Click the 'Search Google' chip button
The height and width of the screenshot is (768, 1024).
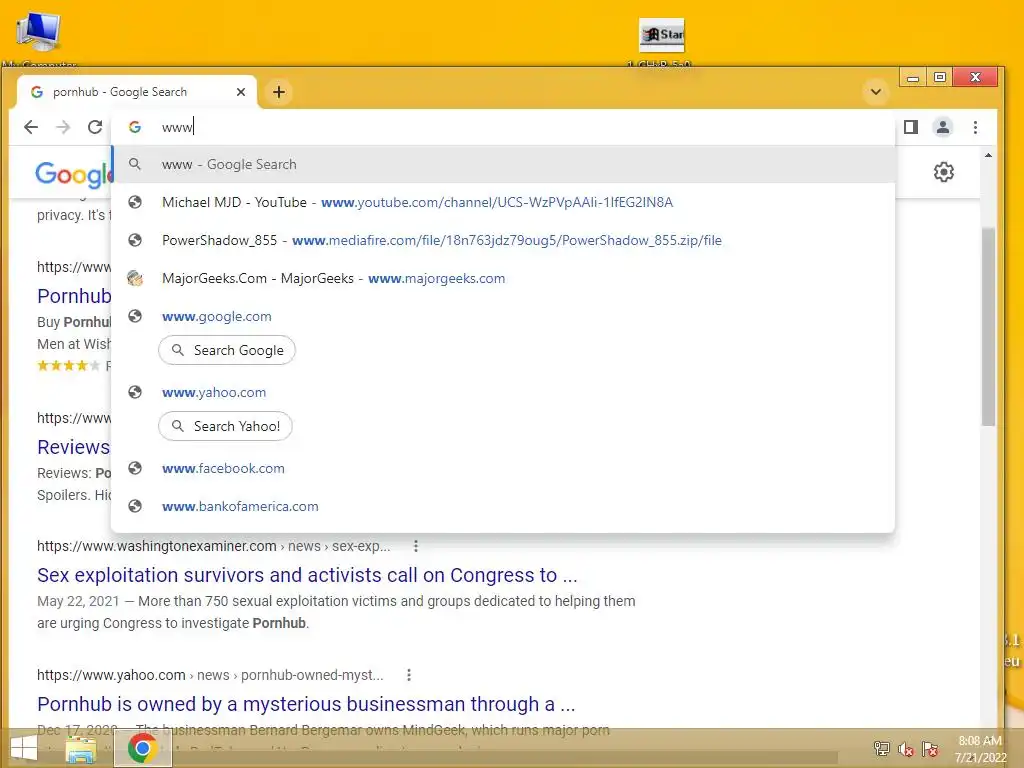point(227,350)
